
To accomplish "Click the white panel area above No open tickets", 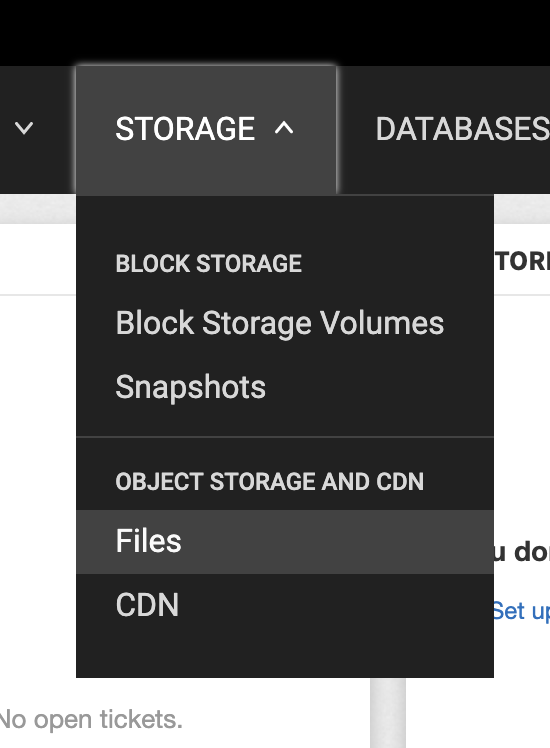I will 38,496.
